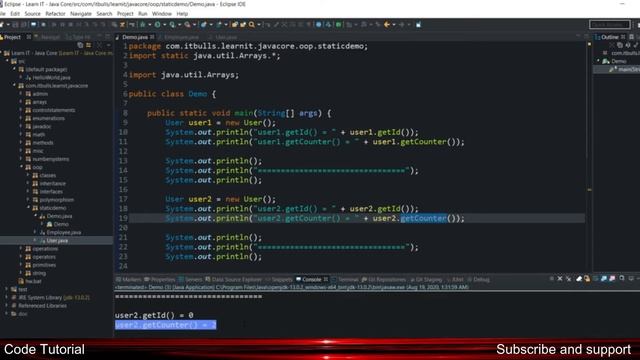Collapse the staticdemo package node
The image size is (640, 360).
(28, 208)
